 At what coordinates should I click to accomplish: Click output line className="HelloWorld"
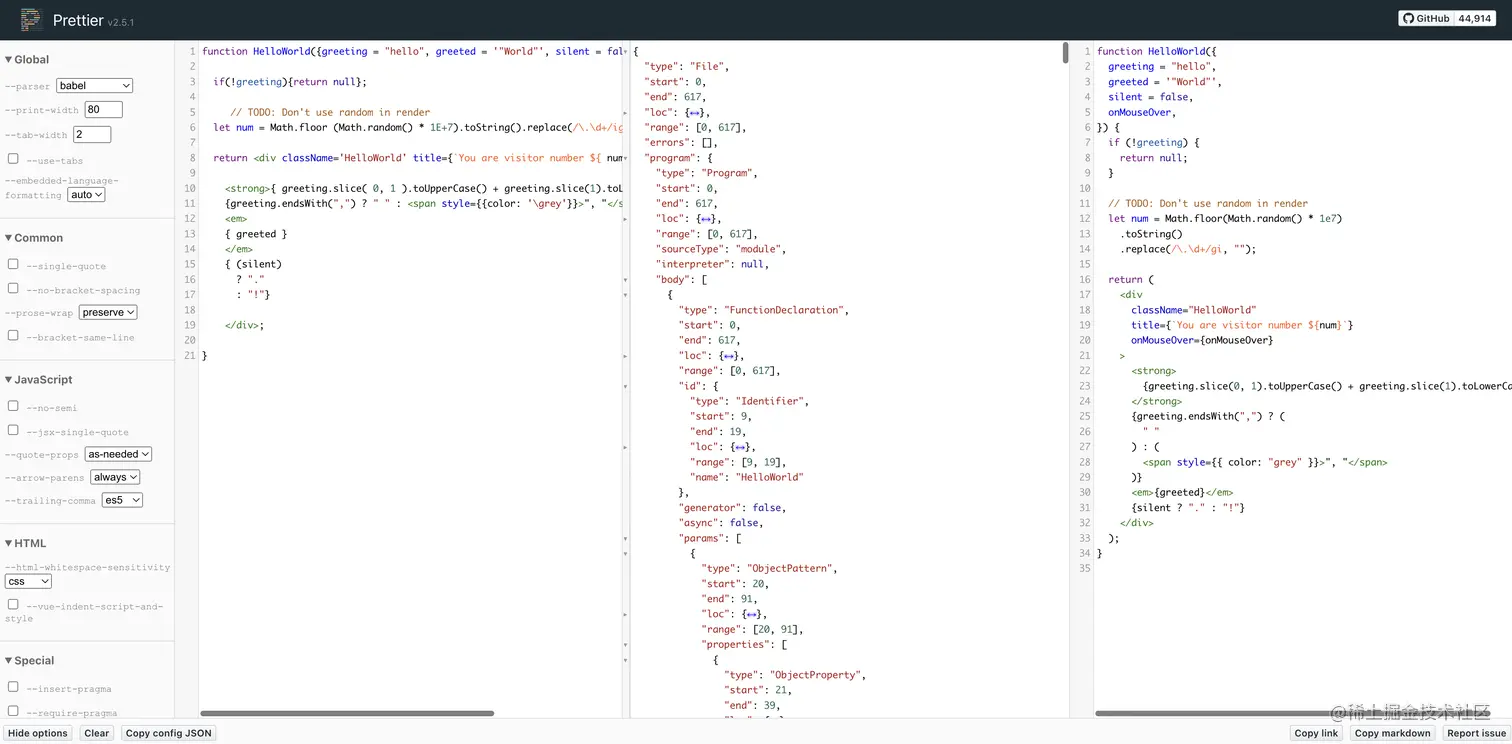tap(1193, 310)
